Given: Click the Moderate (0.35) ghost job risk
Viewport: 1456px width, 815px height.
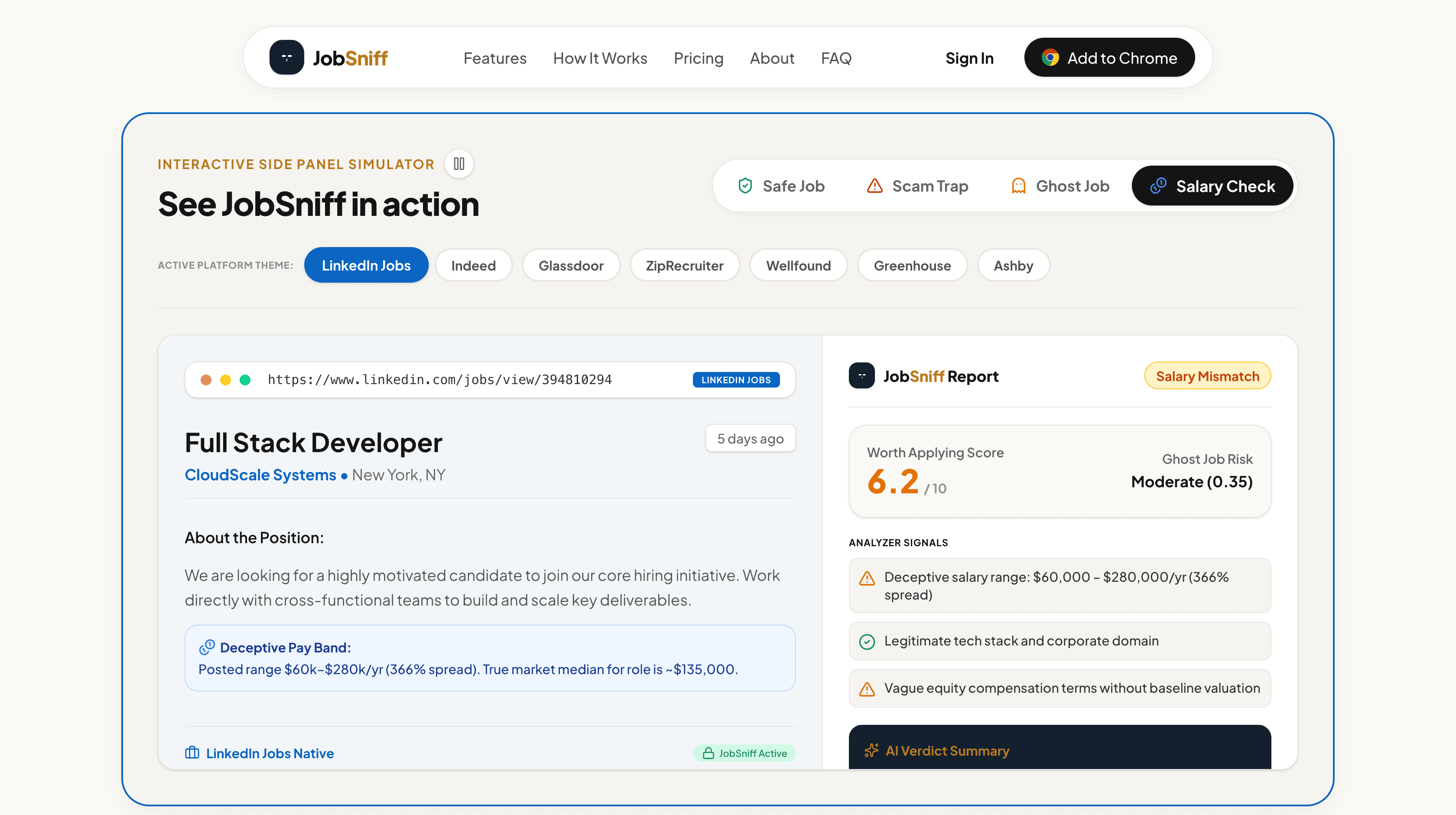Looking at the screenshot, I should (1192, 481).
